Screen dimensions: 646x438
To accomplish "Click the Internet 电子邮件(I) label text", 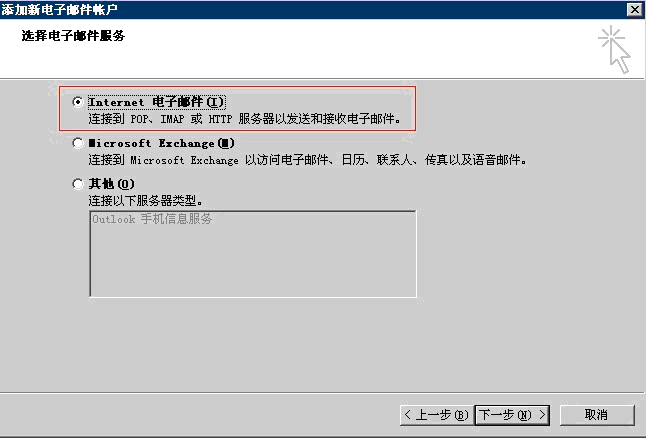I will coord(157,102).
